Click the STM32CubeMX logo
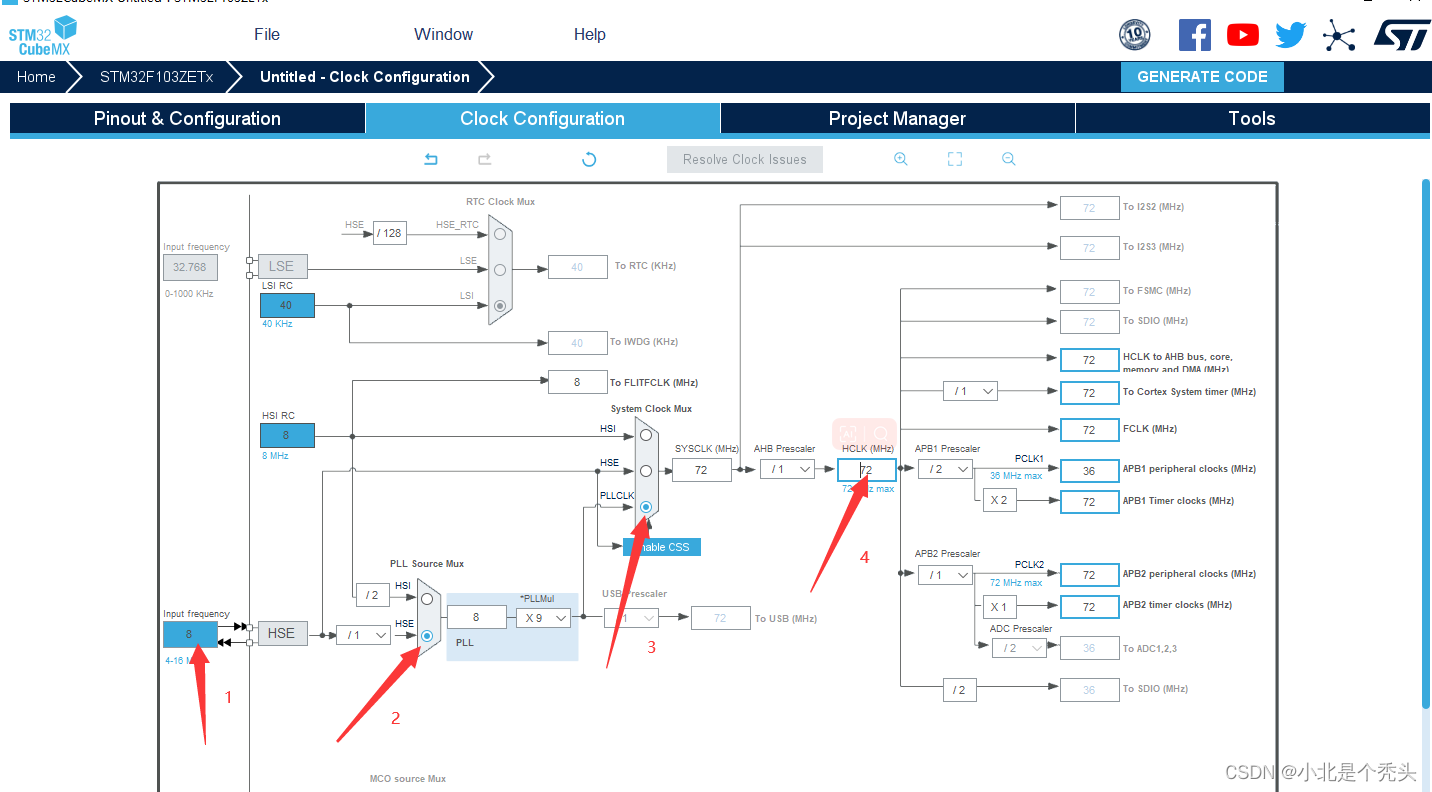Viewport: 1432px width, 792px height. (x=42, y=37)
